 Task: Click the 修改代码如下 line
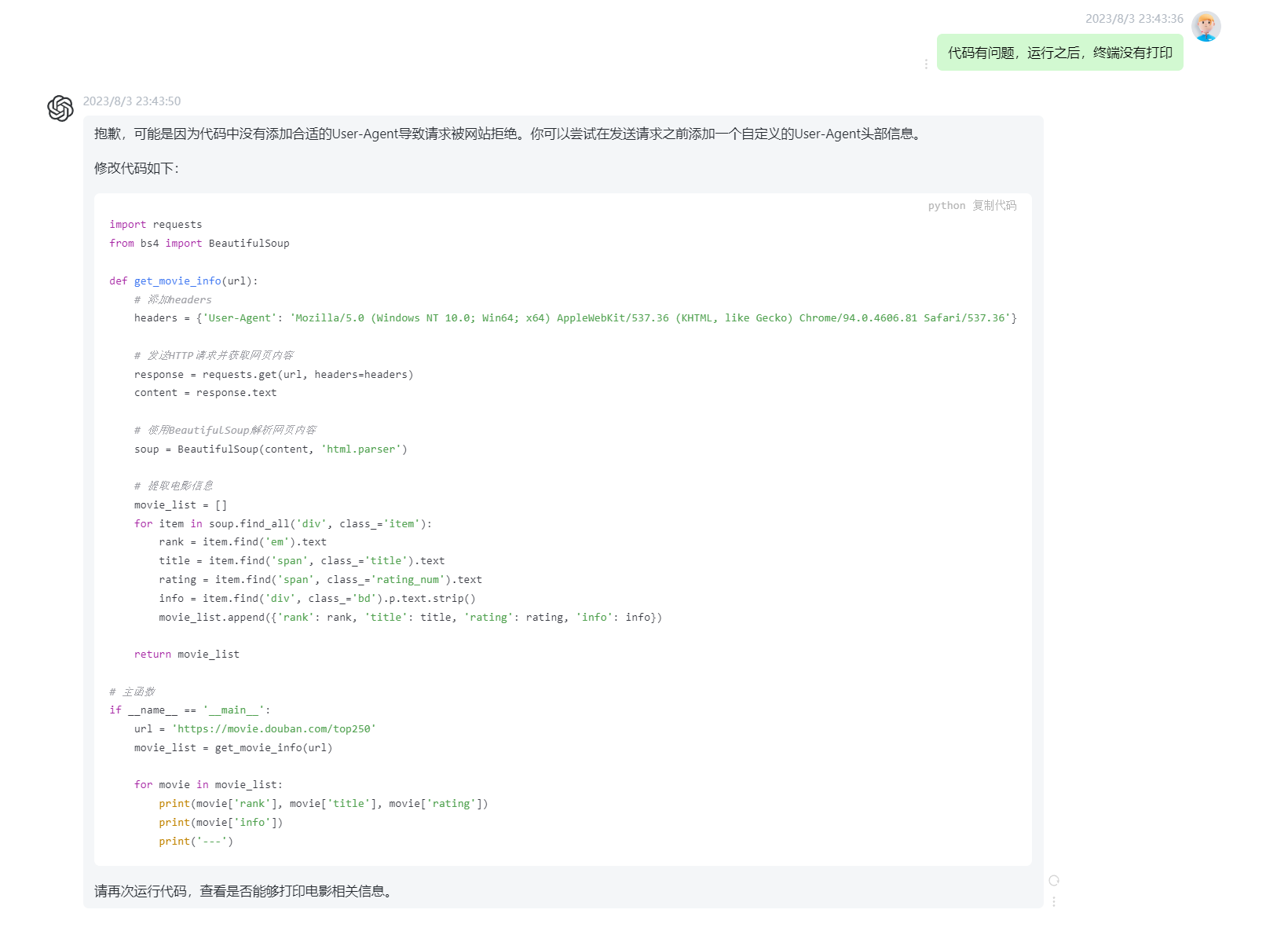pyautogui.click(x=137, y=168)
